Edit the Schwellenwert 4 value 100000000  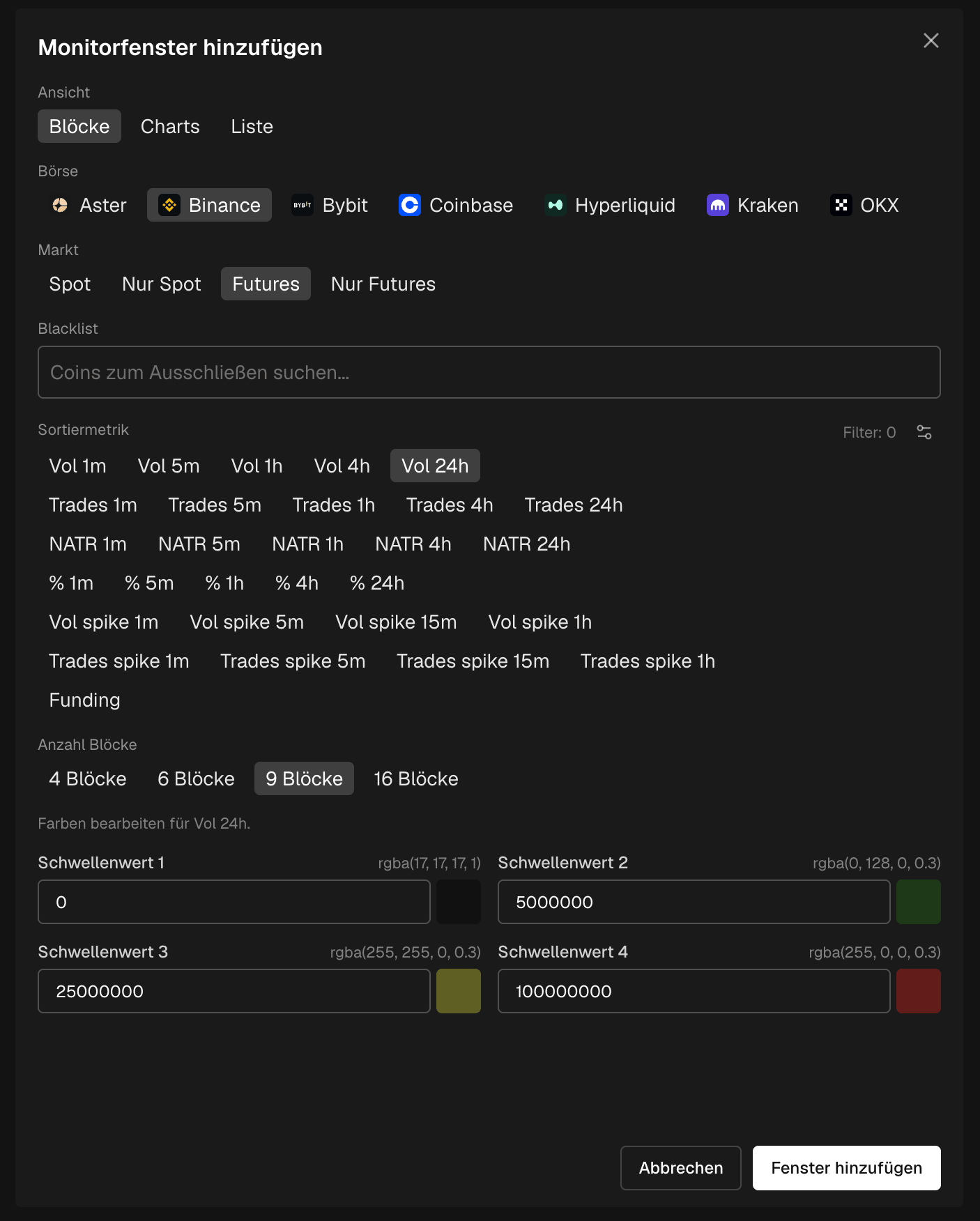694,991
